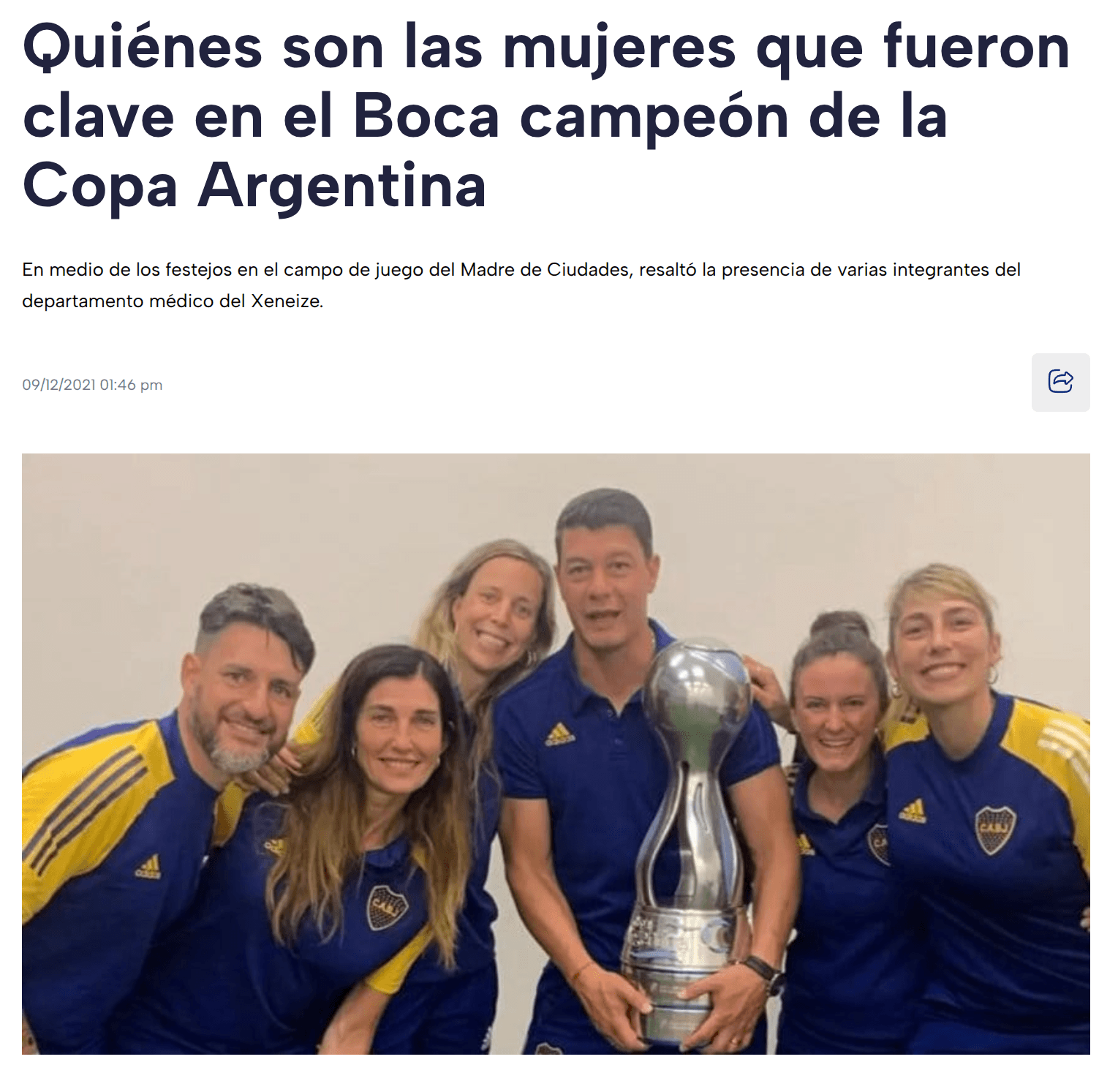This screenshot has height=1092, width=1118.
Task: Click the article subtitle paragraph
Action: click(x=521, y=285)
